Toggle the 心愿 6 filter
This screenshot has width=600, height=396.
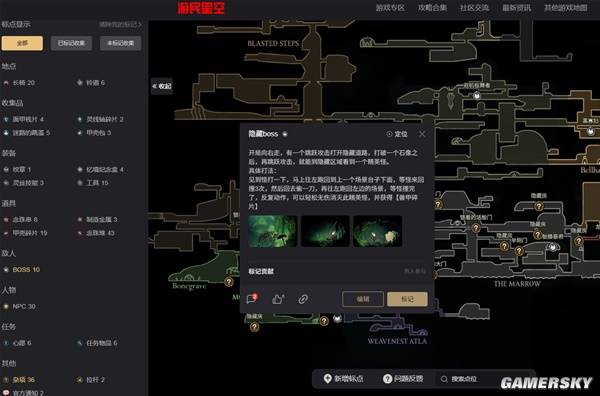pyautogui.click(x=18, y=343)
